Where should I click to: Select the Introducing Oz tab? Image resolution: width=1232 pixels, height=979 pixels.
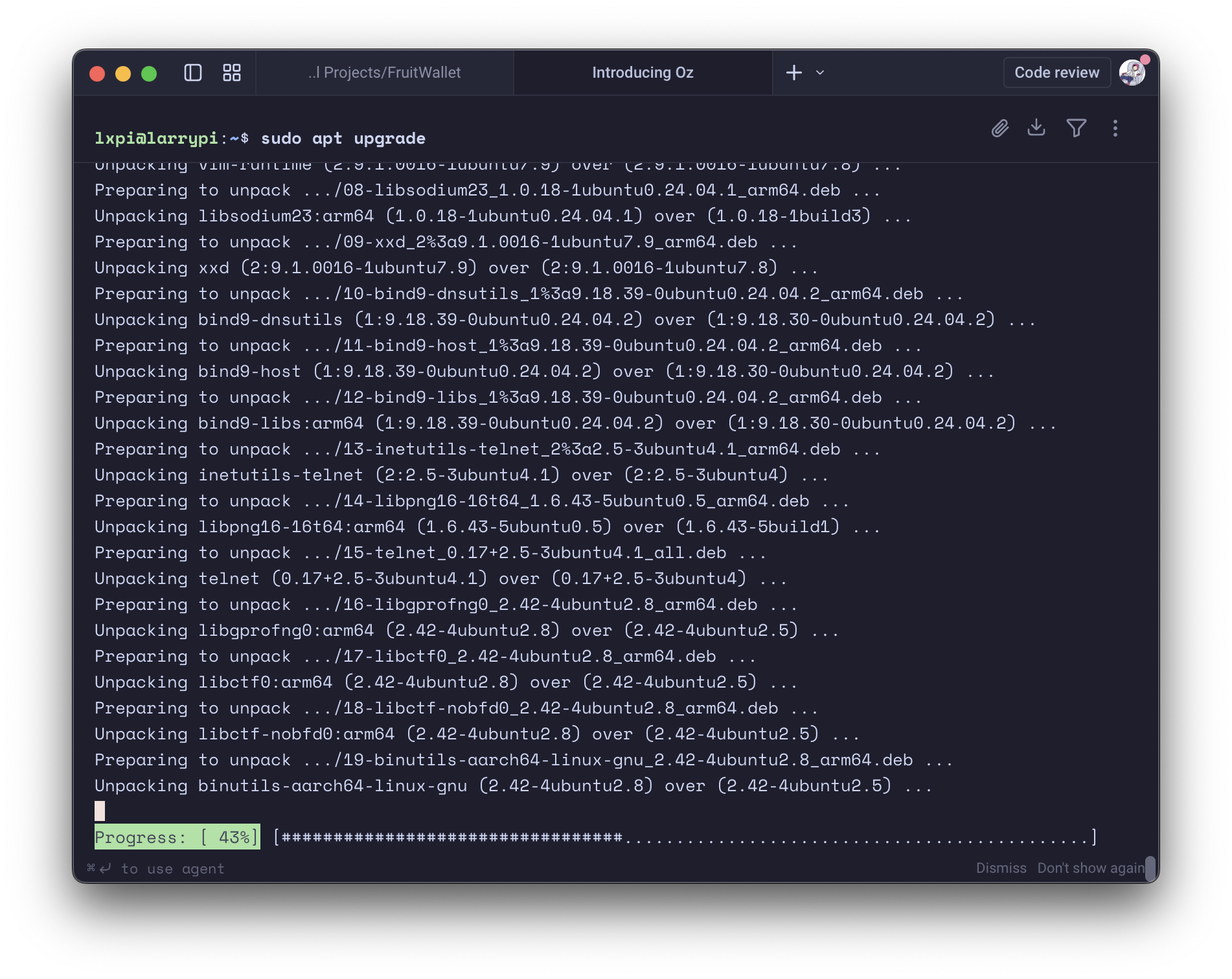[643, 73]
